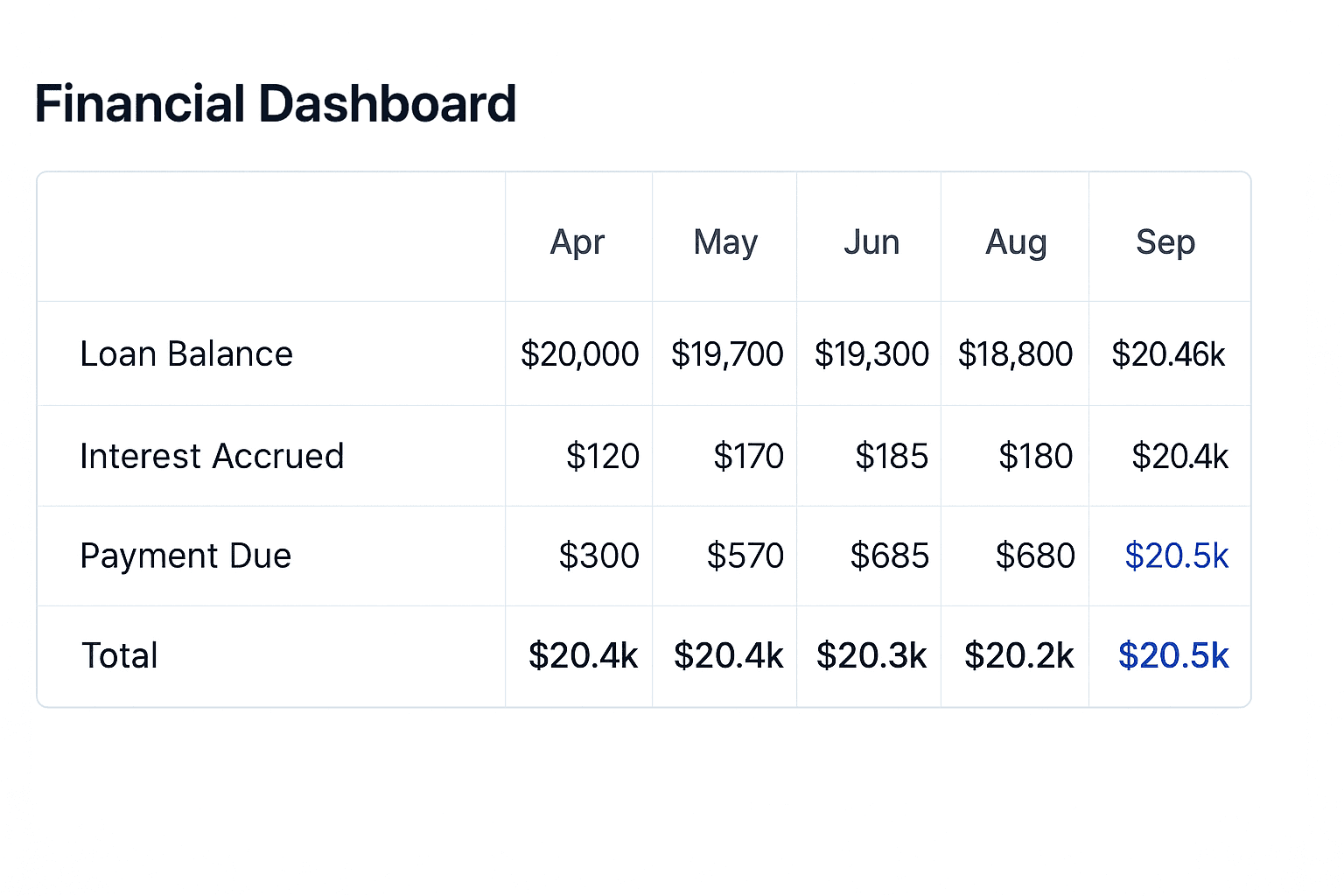Viewport: 1344px width, 896px height.
Task: Click the Apr Payment Due cell $300
Action: 599,556
